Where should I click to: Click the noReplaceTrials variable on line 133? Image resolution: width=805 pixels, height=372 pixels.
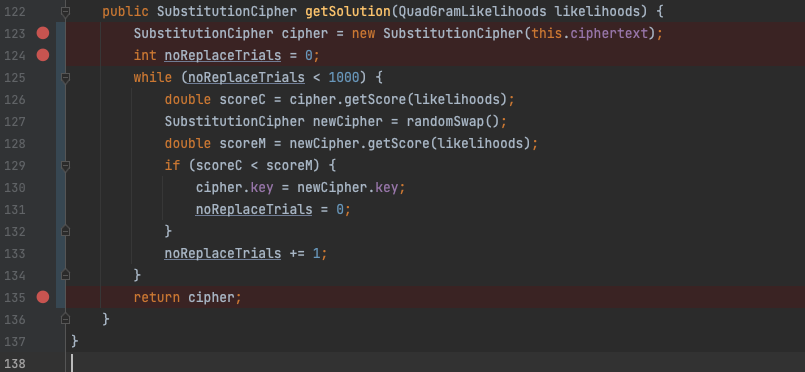(222, 253)
